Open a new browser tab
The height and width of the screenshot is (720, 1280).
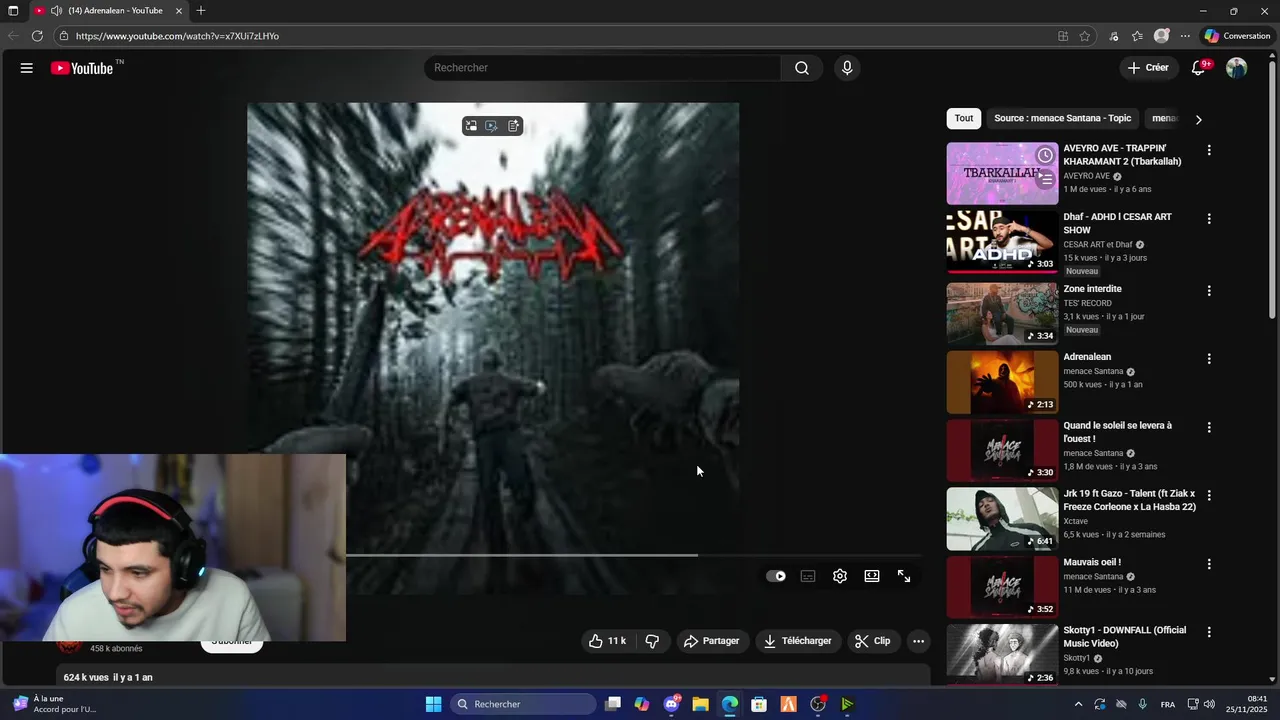point(201,11)
